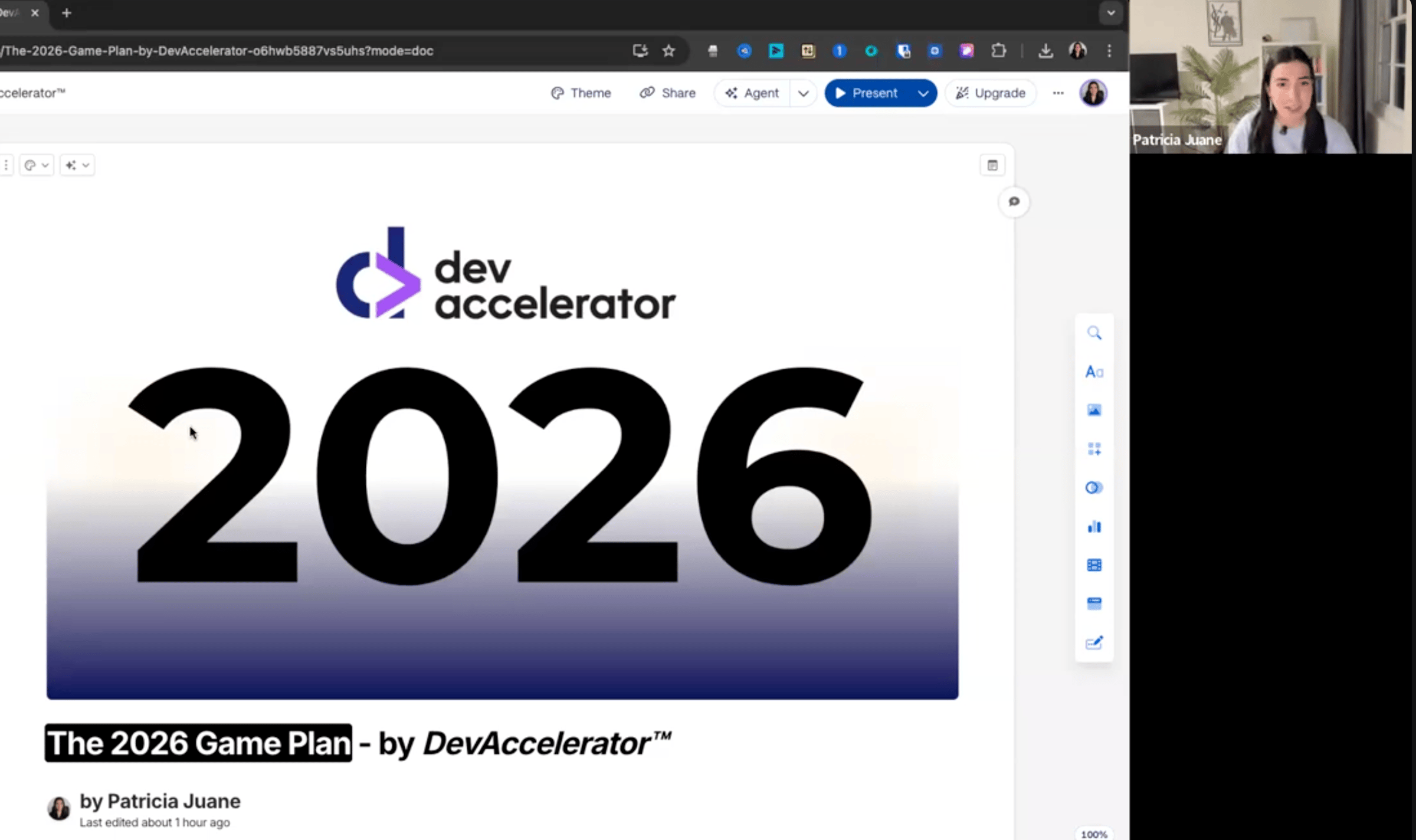Expand the Present options chevron
This screenshot has height=840, width=1416.
pyautogui.click(x=923, y=93)
